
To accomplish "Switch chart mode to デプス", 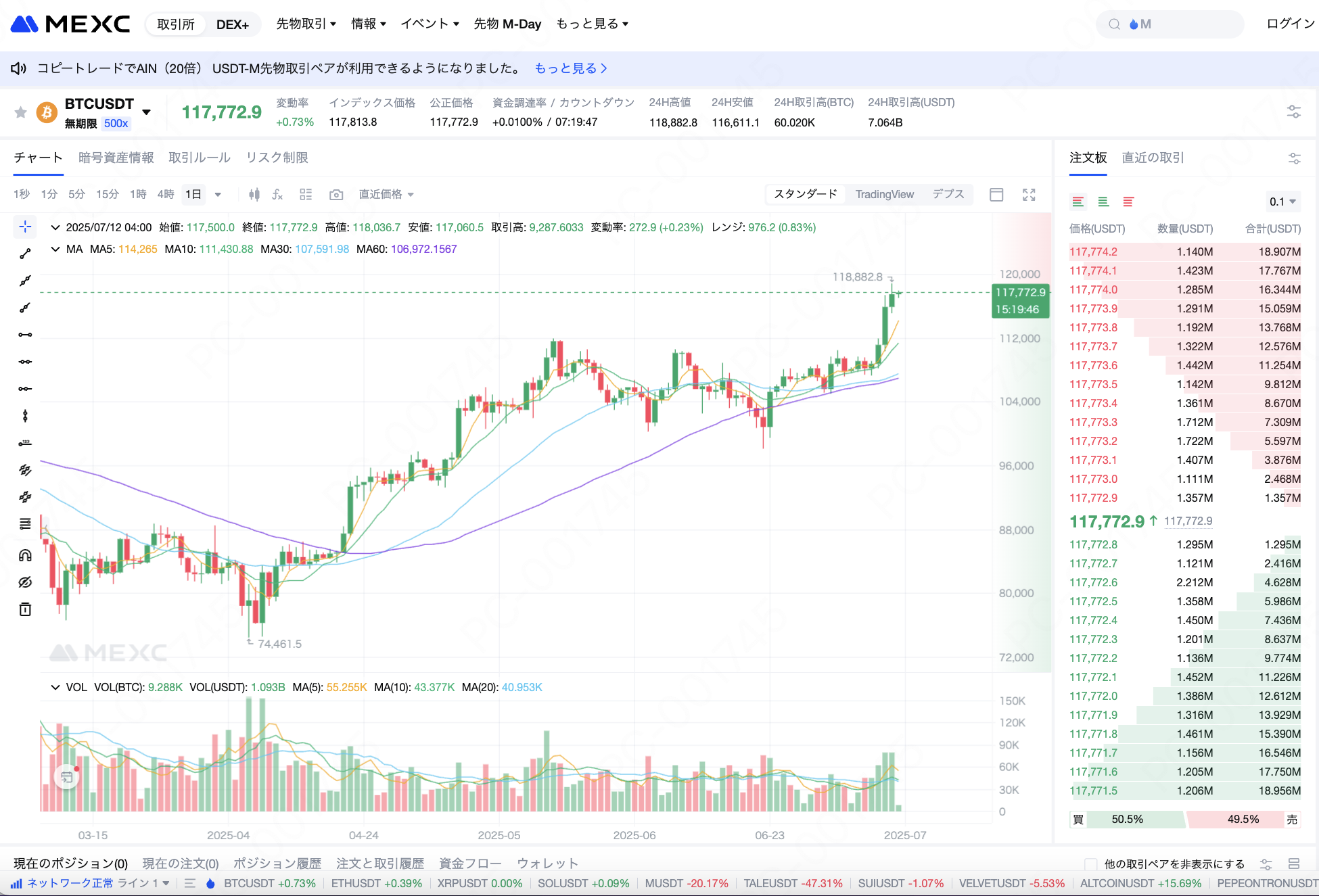I will click(948, 194).
